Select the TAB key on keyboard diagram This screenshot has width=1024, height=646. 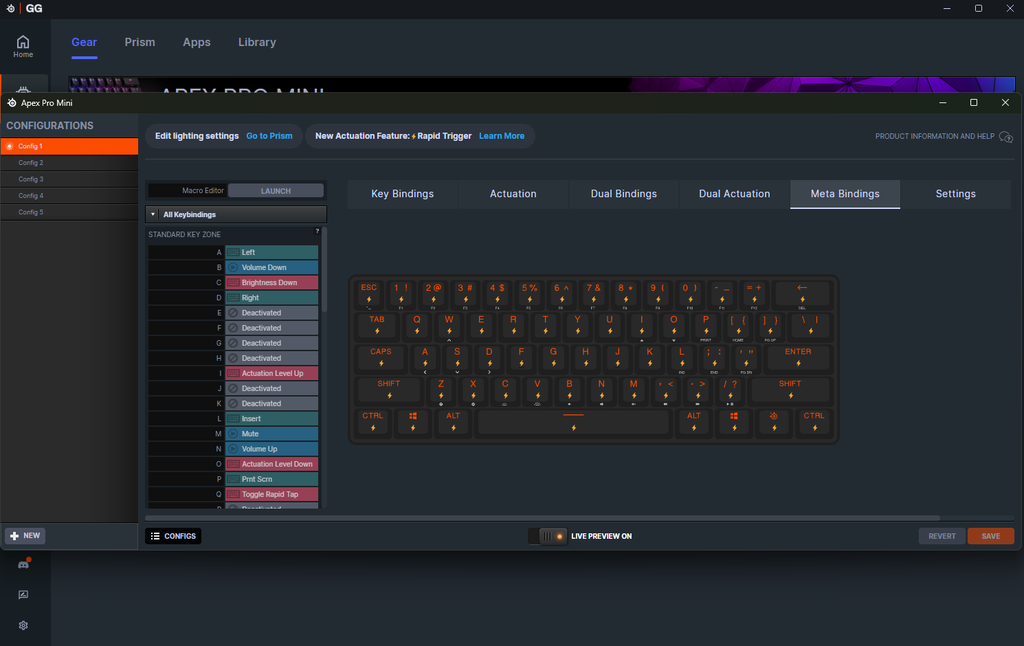377,325
